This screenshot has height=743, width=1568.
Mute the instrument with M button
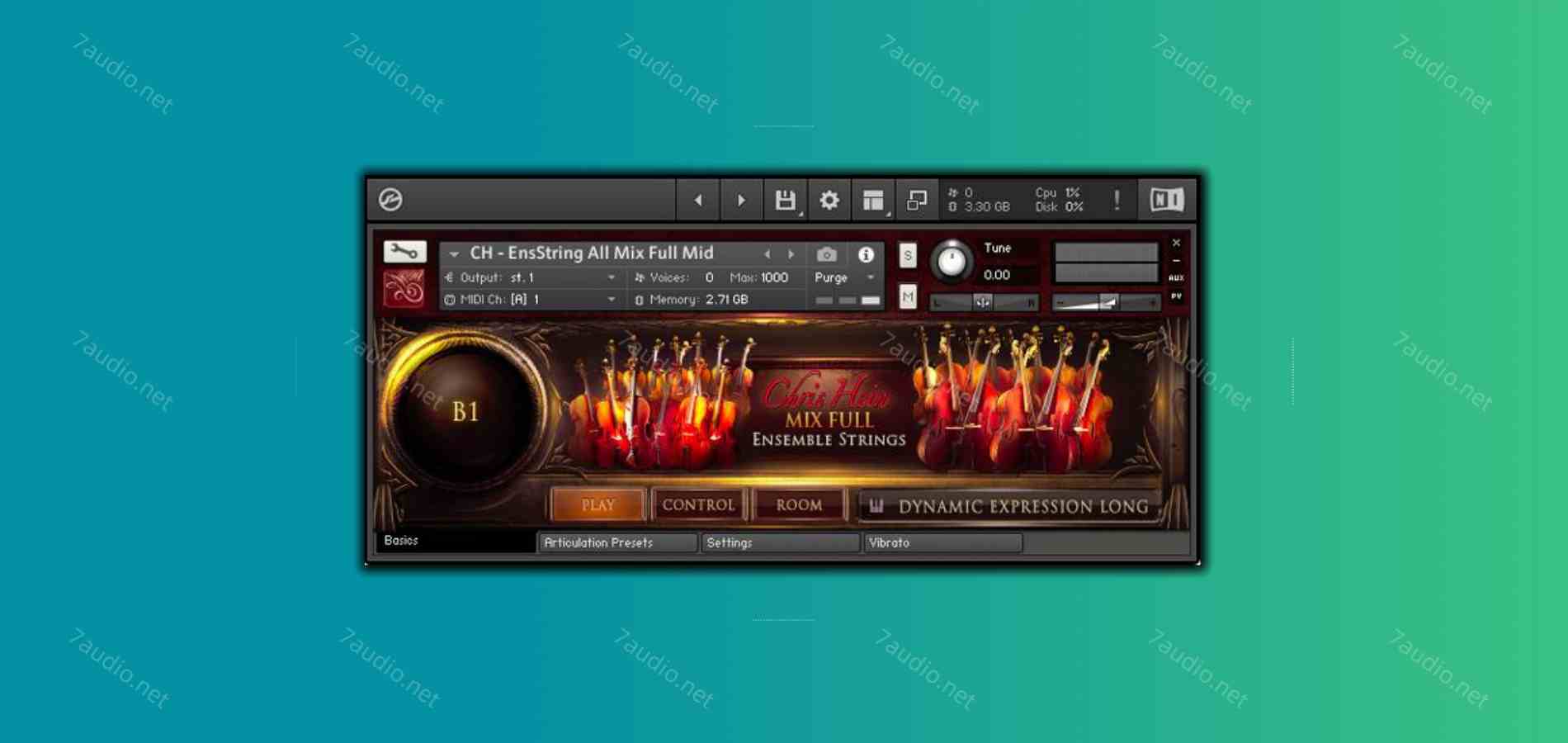click(x=908, y=296)
